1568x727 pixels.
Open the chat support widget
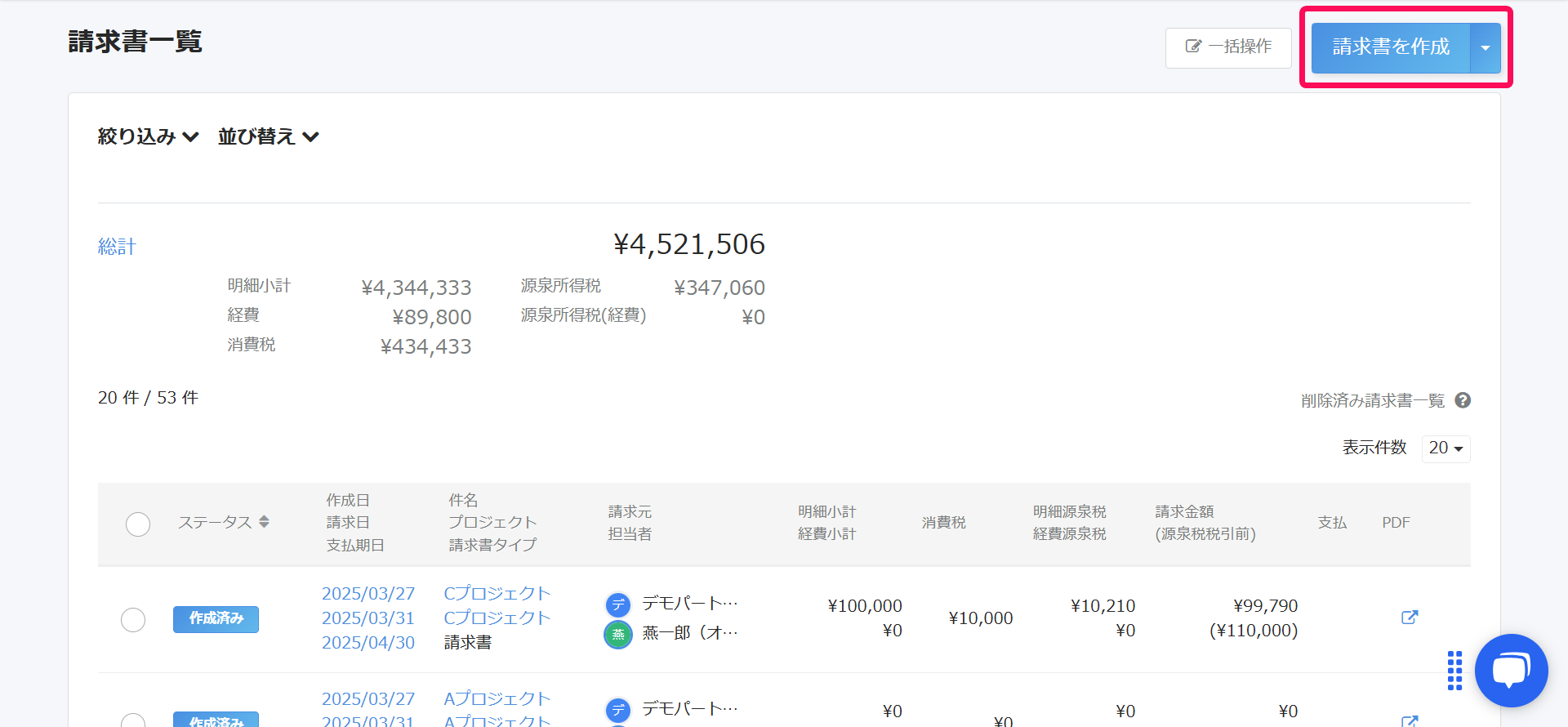pos(1511,671)
